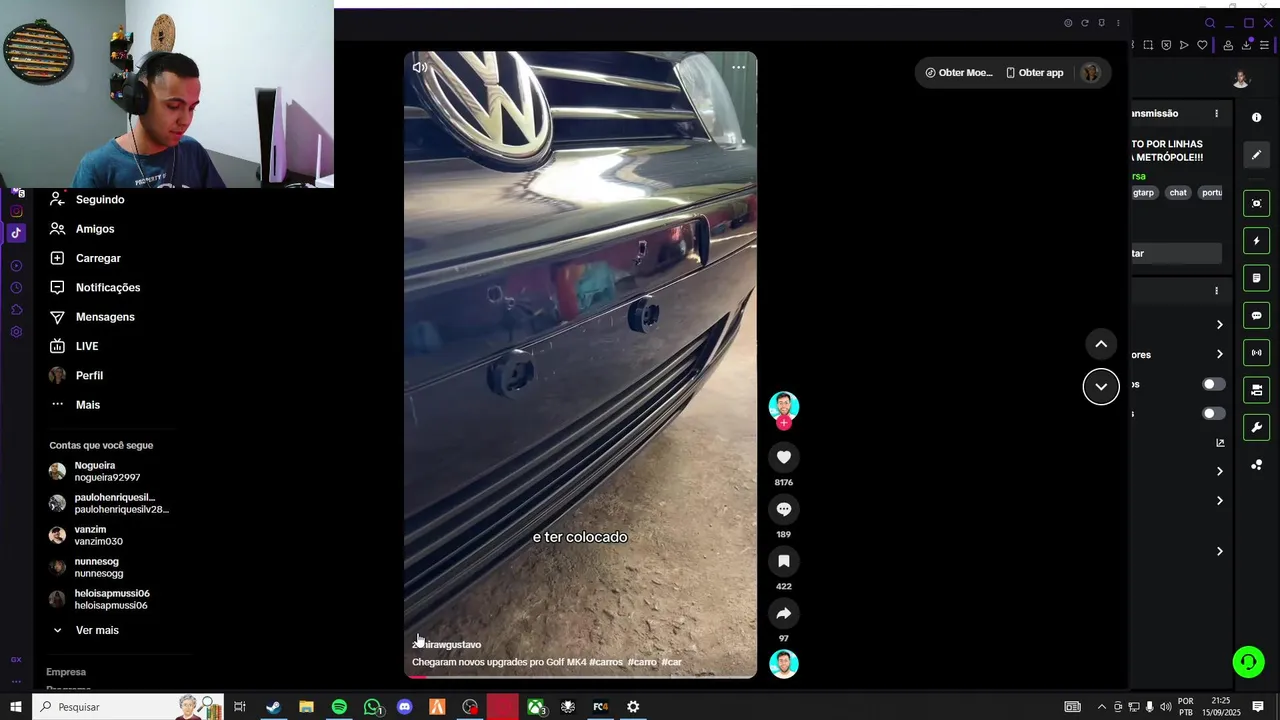
Task: Open the sound disc thumbnail below share
Action: [x=784, y=664]
